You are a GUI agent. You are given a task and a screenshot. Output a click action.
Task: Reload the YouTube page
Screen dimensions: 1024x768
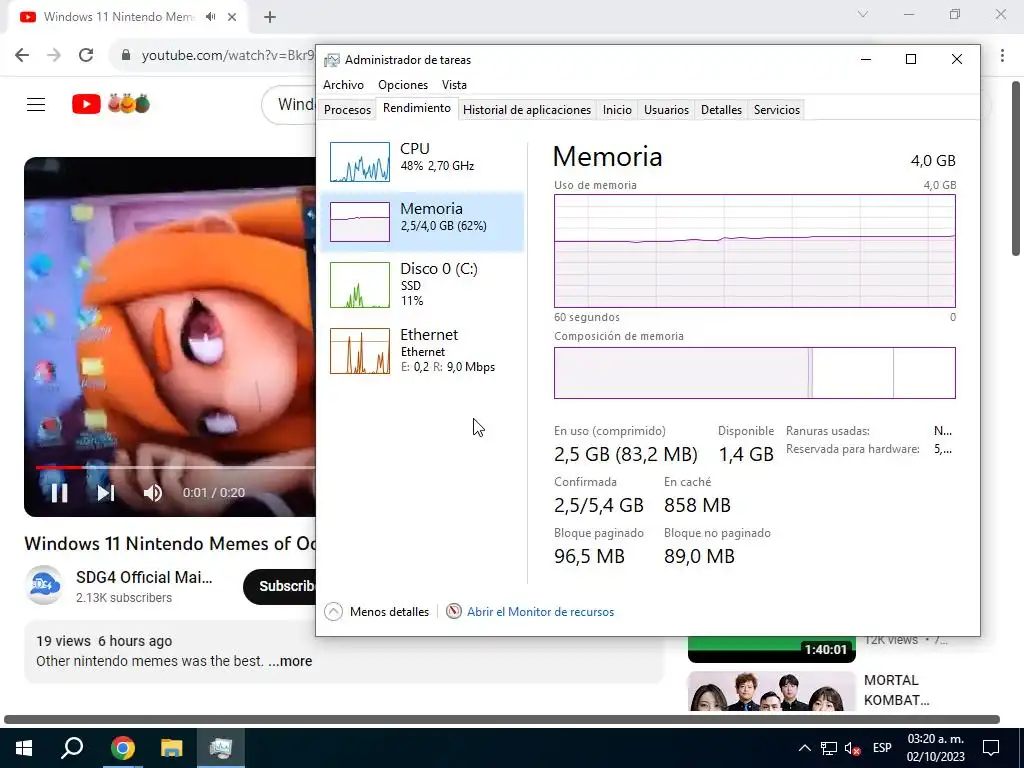tap(86, 55)
